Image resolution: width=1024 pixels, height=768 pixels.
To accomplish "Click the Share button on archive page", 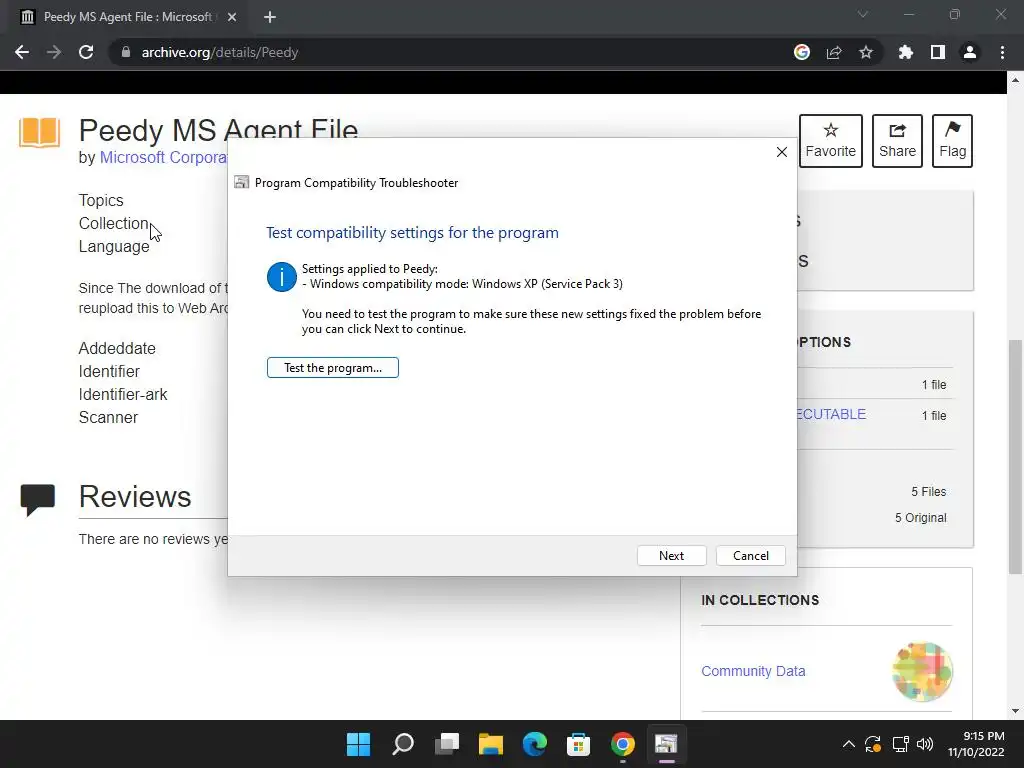I will [x=897, y=141].
